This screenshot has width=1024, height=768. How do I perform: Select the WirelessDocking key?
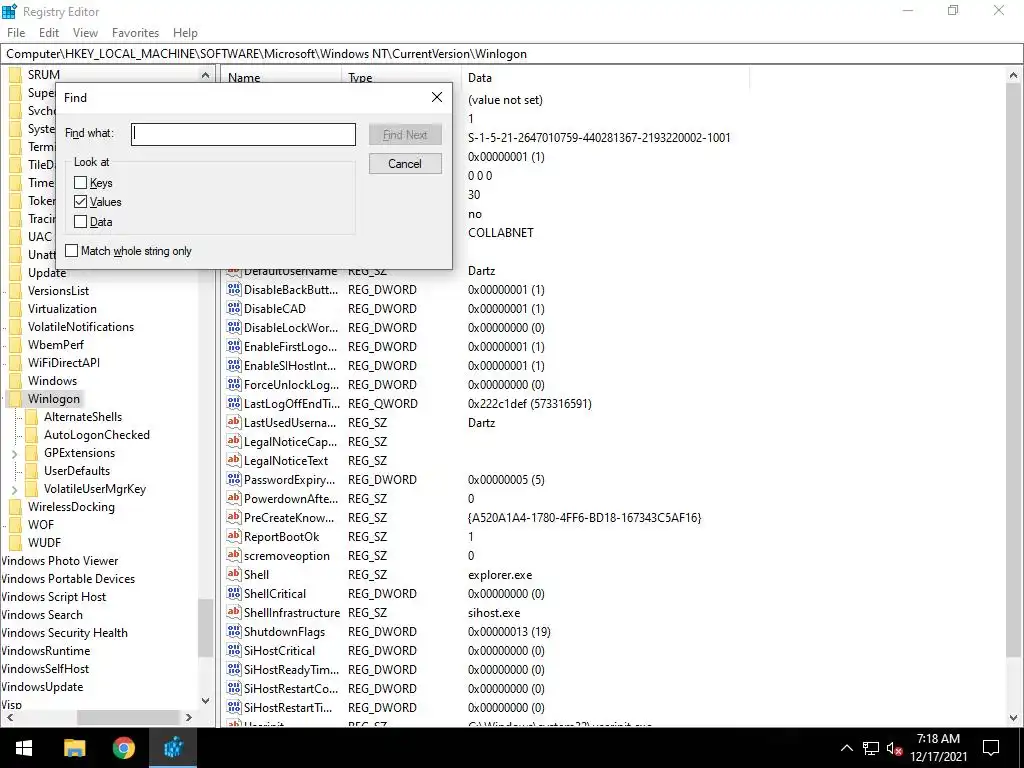[71, 507]
